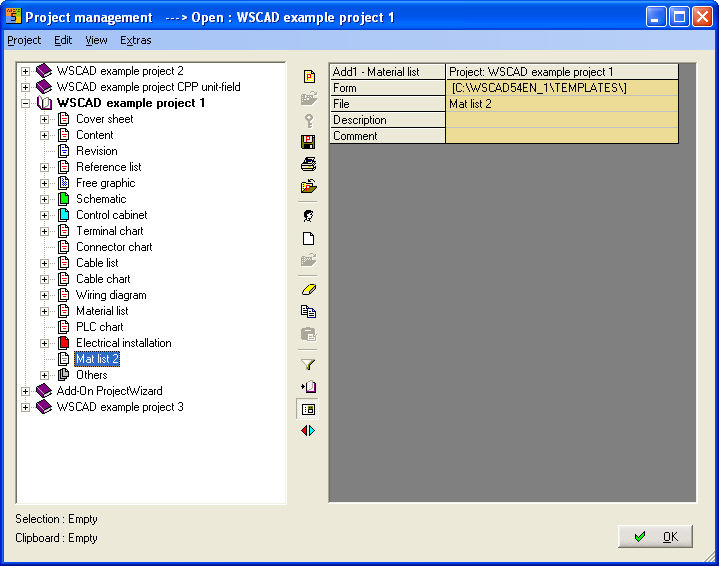Click the 'Project: WSCAD example project 1' header cell
Viewport: 719px width, 566px height.
(x=562, y=72)
